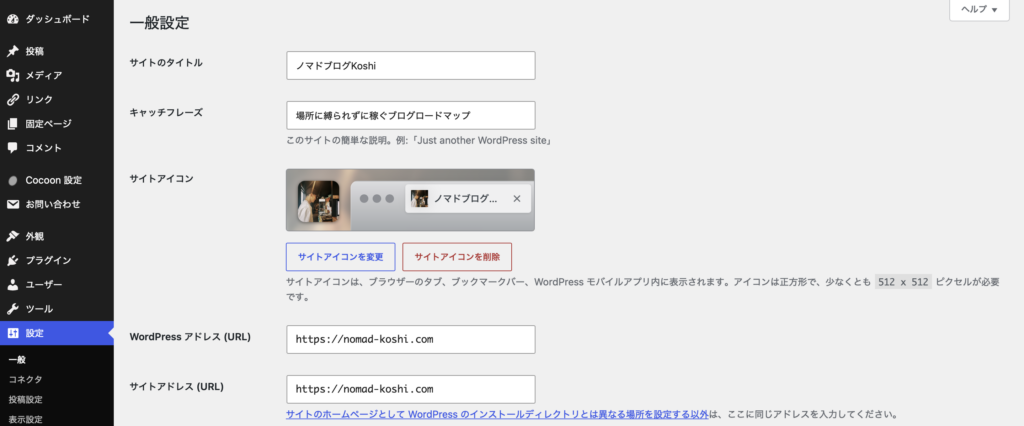Open the ツール menu

(57, 309)
